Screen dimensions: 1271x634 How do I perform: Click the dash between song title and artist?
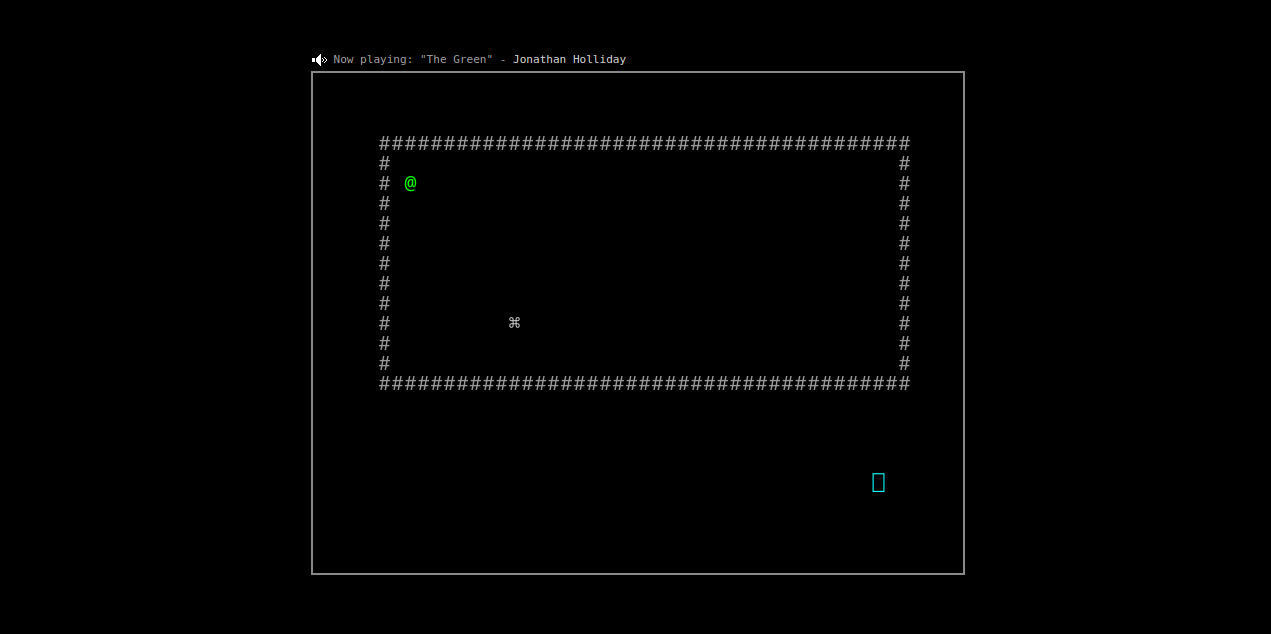503,60
